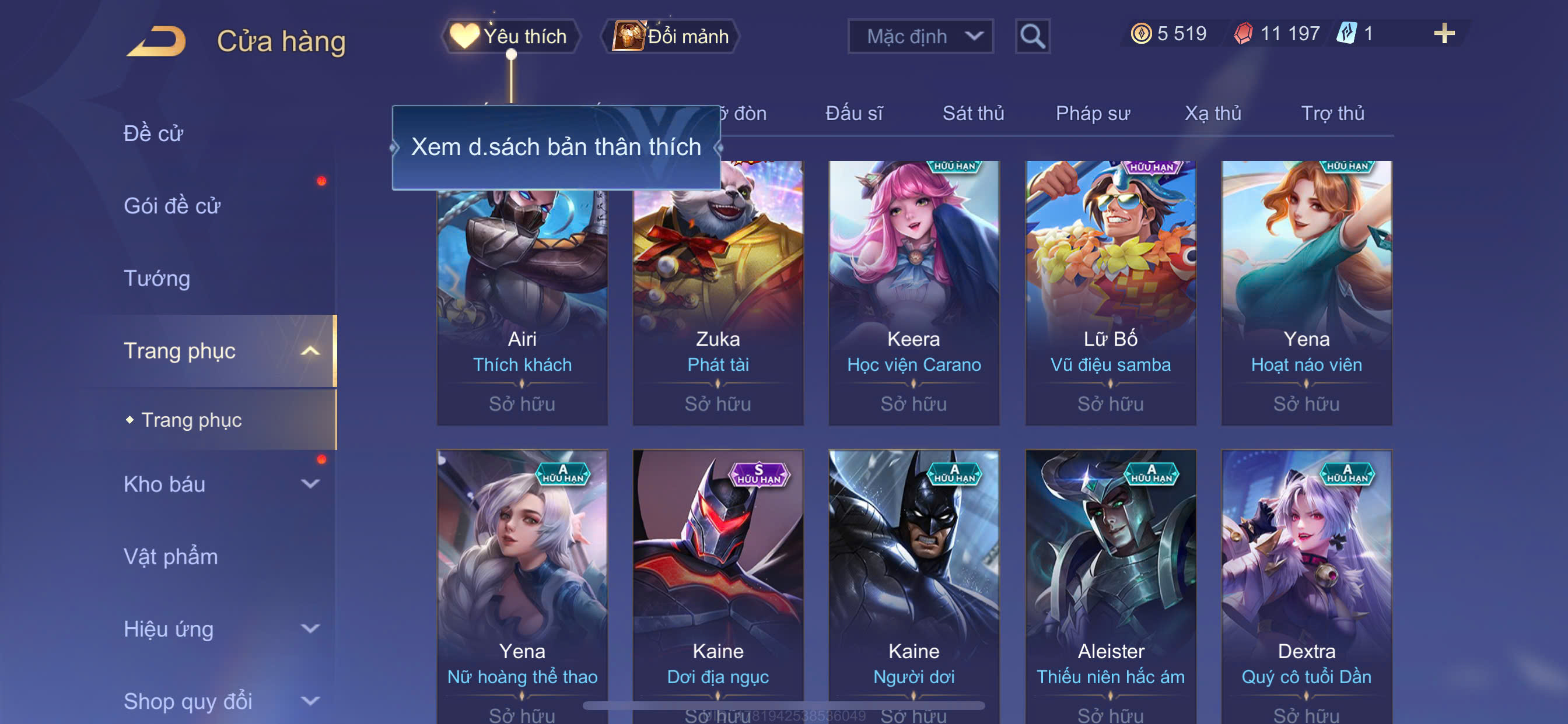The width and height of the screenshot is (1568, 724).
Task: Open the search magnifier icon
Action: coord(1032,37)
